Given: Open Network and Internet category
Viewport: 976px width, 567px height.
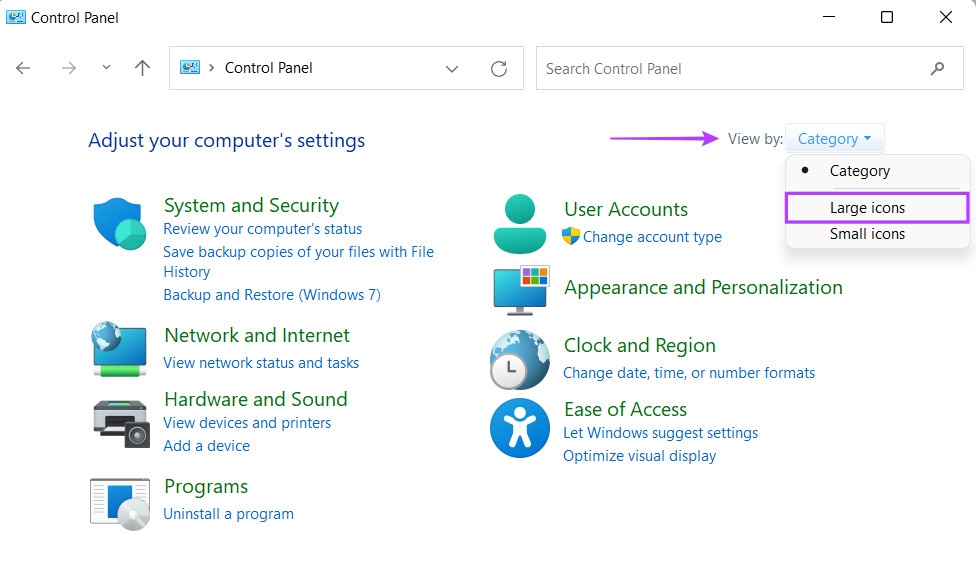Looking at the screenshot, I should click(257, 335).
